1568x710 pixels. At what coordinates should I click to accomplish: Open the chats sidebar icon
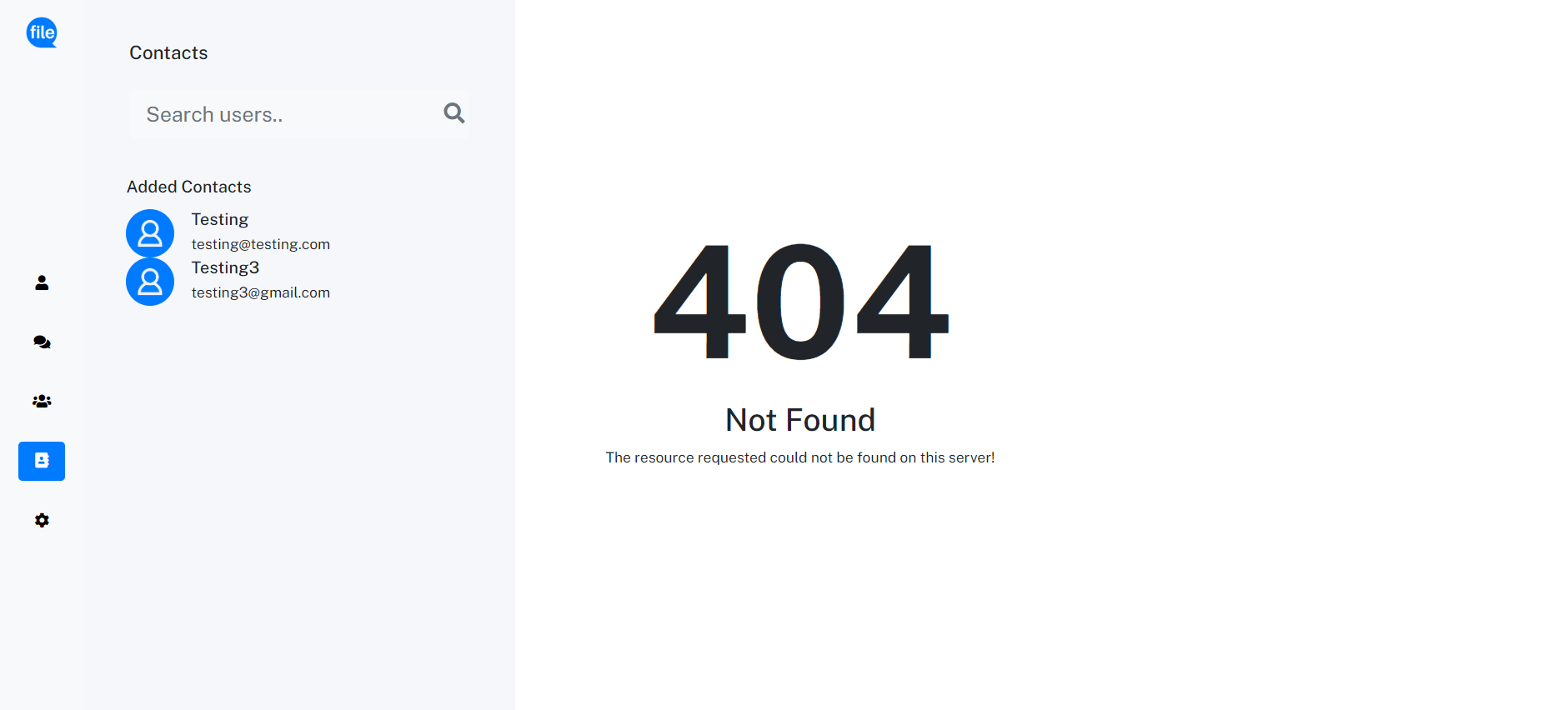click(42, 342)
